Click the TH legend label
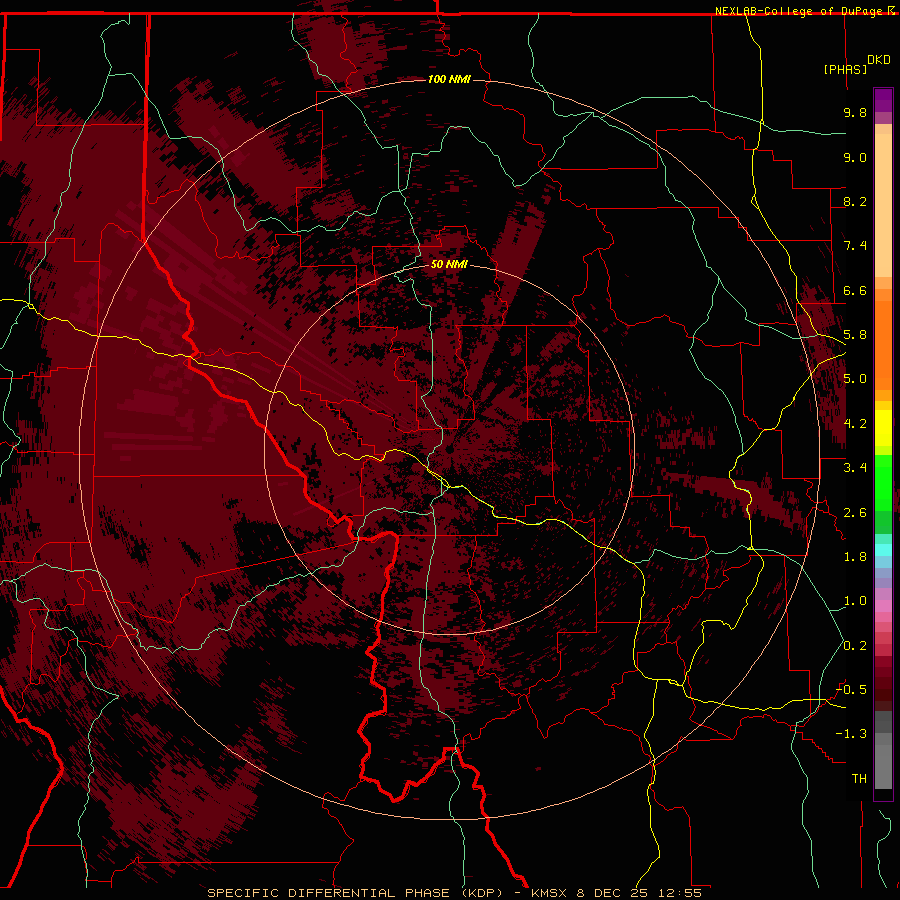The image size is (900, 900). [859, 779]
